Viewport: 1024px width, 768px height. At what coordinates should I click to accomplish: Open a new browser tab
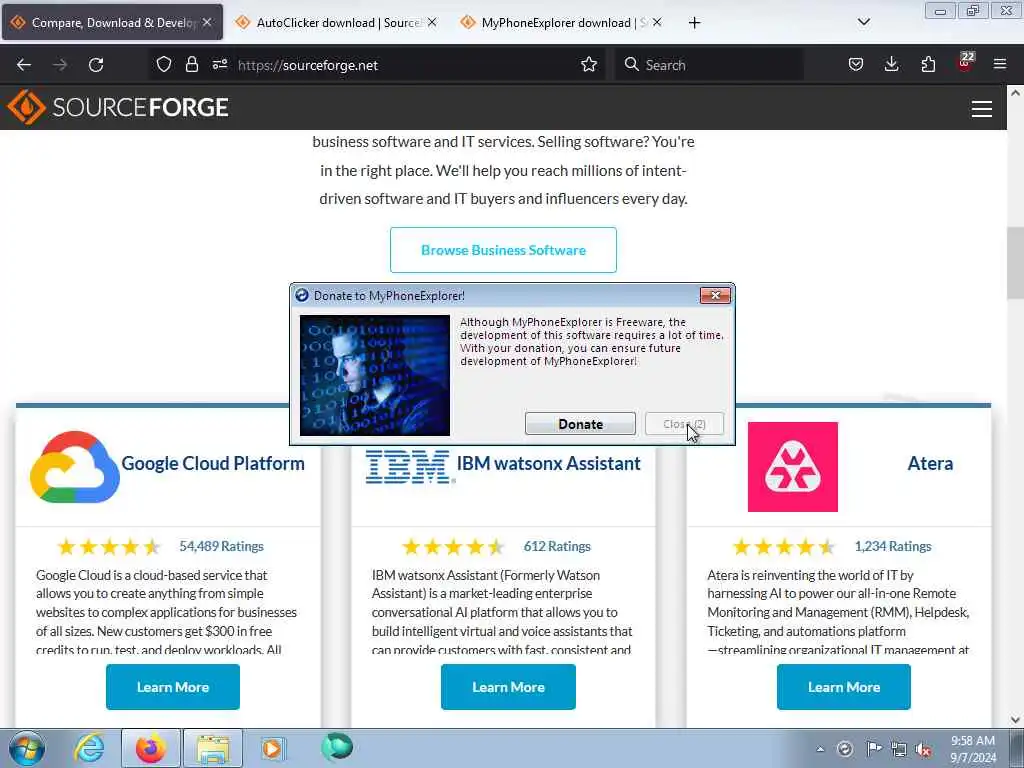[x=694, y=22]
